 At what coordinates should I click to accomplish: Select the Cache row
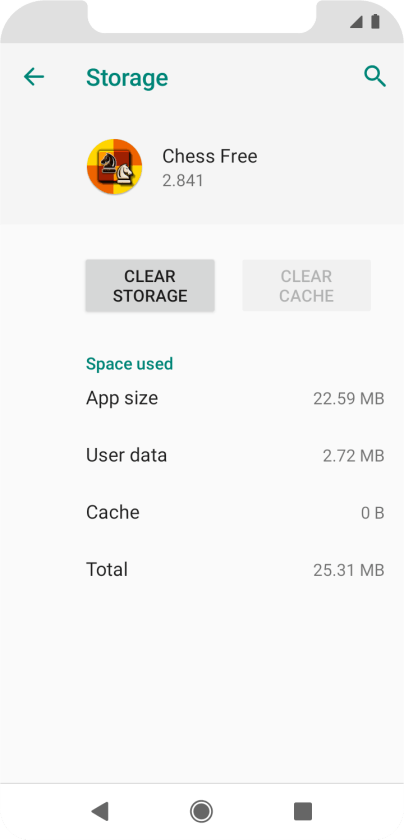235,513
